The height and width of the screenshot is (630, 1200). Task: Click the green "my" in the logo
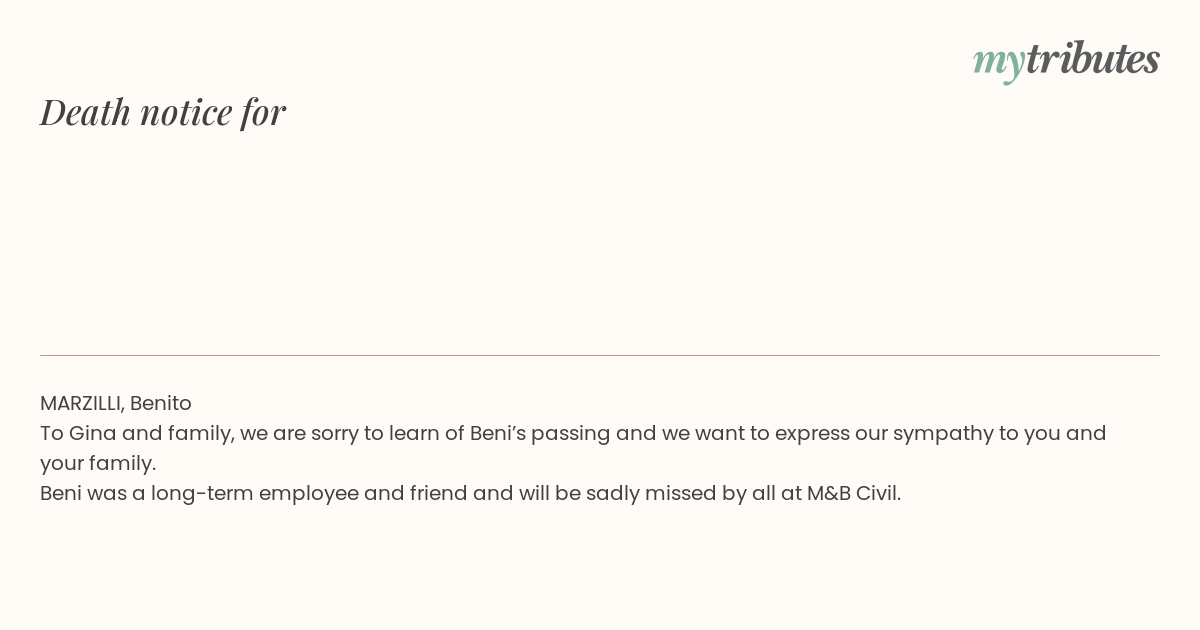[x=998, y=64]
